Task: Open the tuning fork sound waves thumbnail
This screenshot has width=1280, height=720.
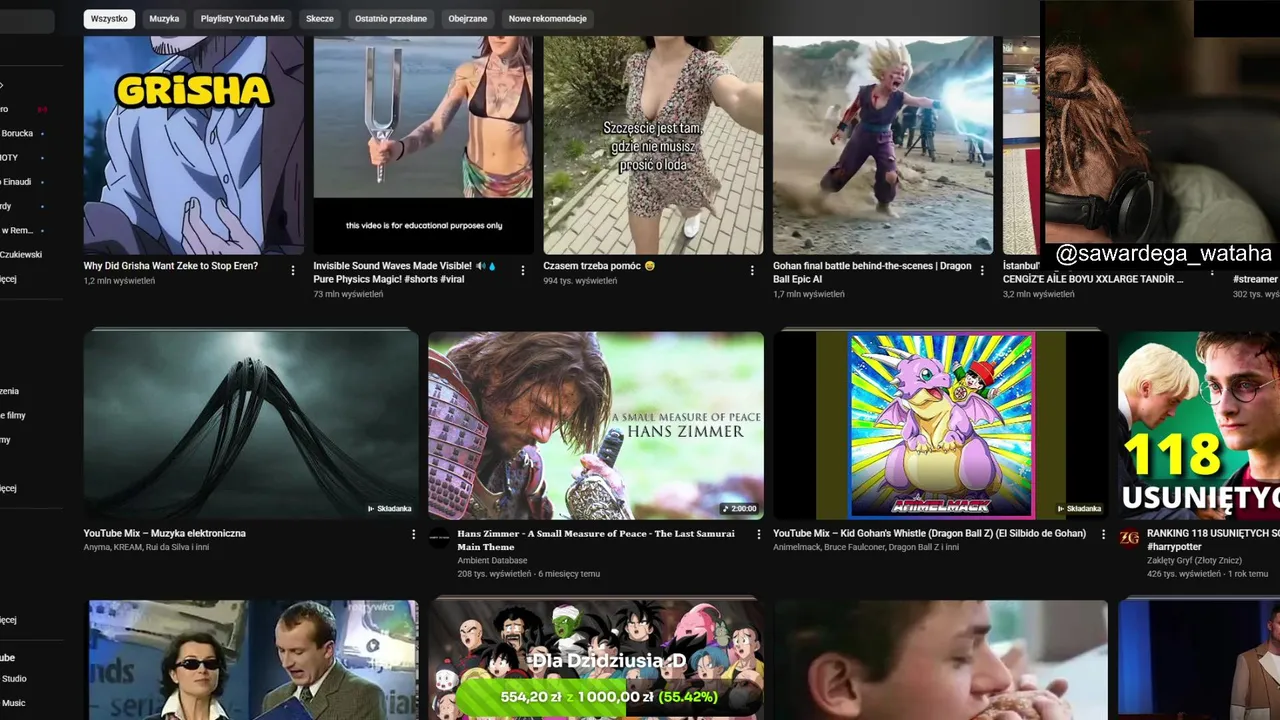Action: (423, 145)
